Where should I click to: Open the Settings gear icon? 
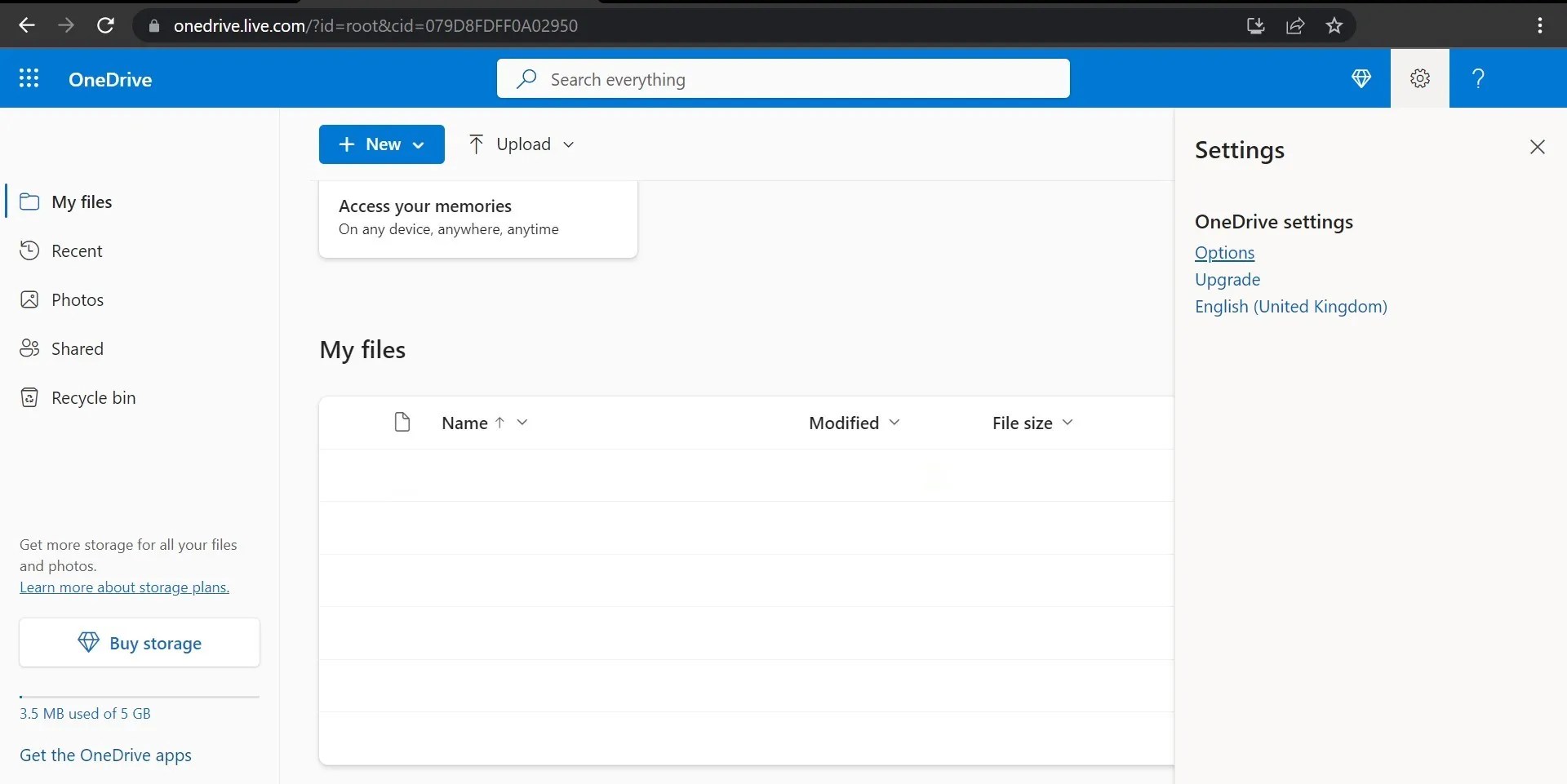[x=1420, y=78]
